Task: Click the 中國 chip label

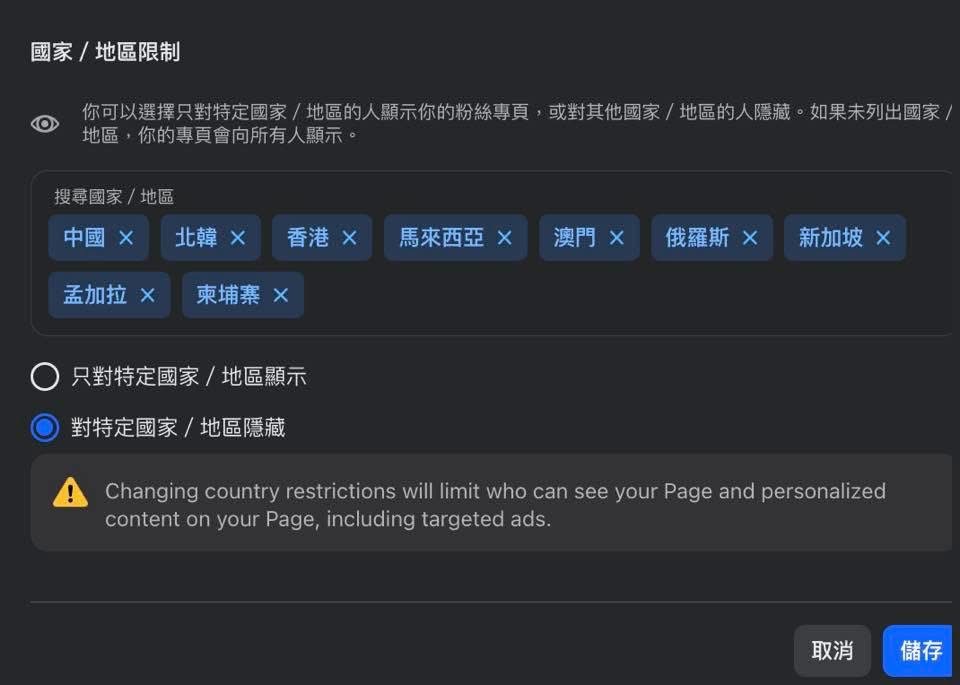Action: tap(84, 238)
